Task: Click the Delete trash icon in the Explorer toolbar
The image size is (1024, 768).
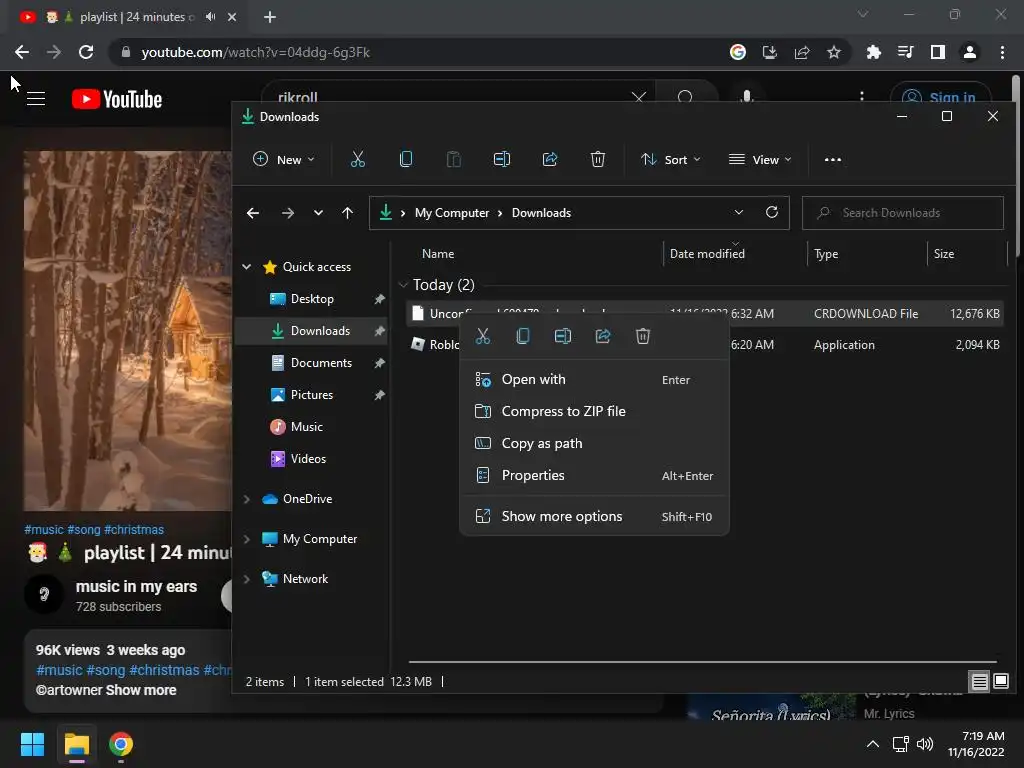Action: [598, 159]
